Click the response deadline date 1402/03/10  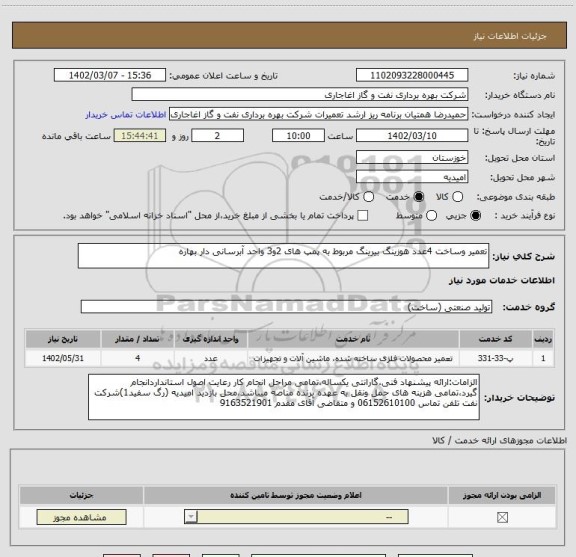pos(412,136)
